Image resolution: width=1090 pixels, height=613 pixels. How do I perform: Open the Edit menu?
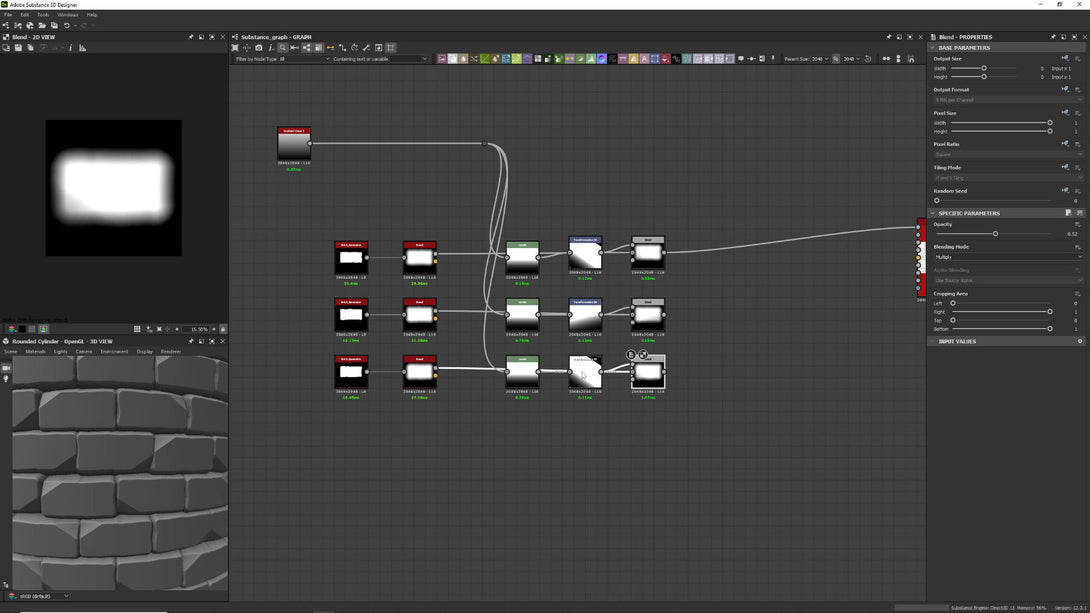click(24, 15)
